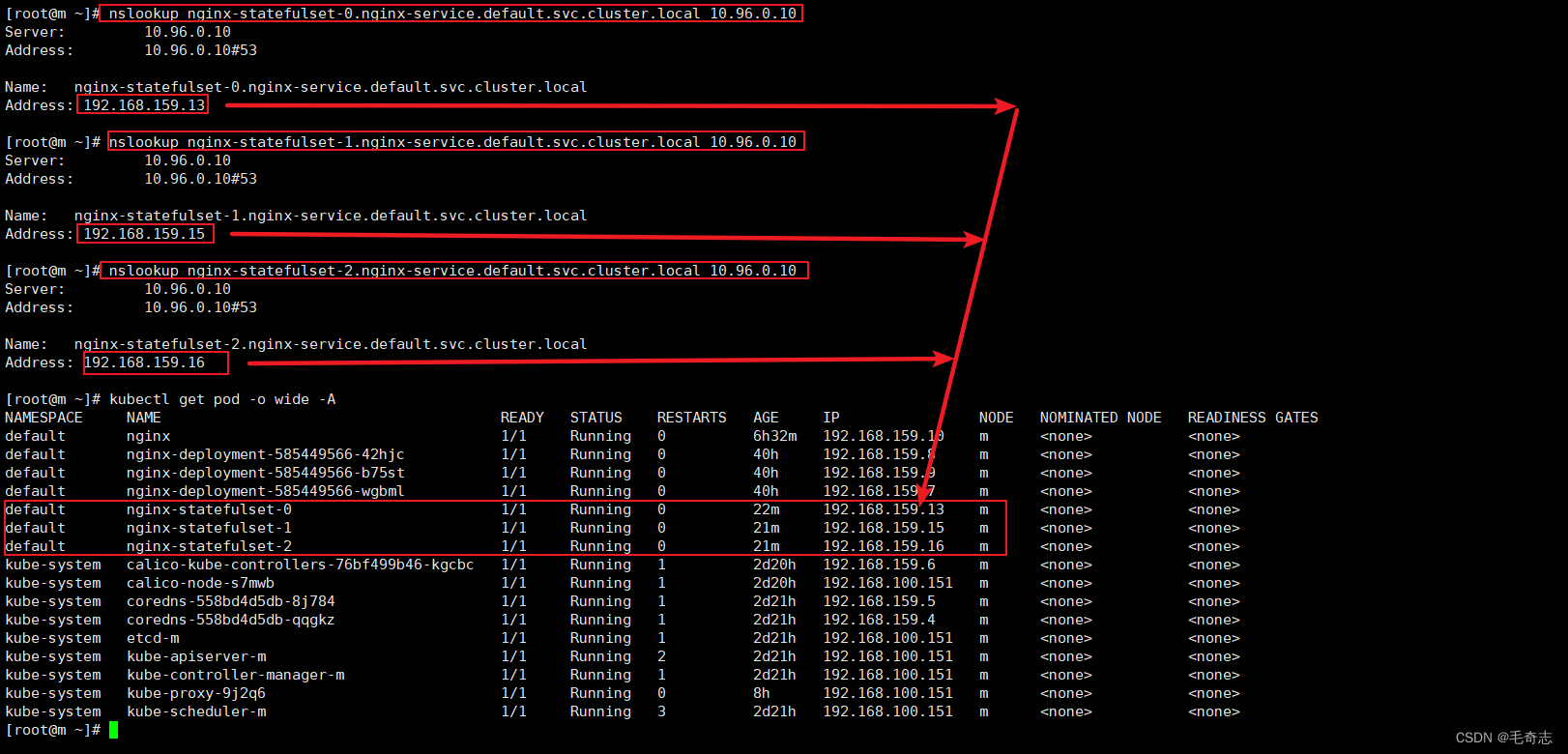Screen dimensions: 1568x754
Task: Click pod name kube-controller-manager-m
Action: [x=235, y=675]
